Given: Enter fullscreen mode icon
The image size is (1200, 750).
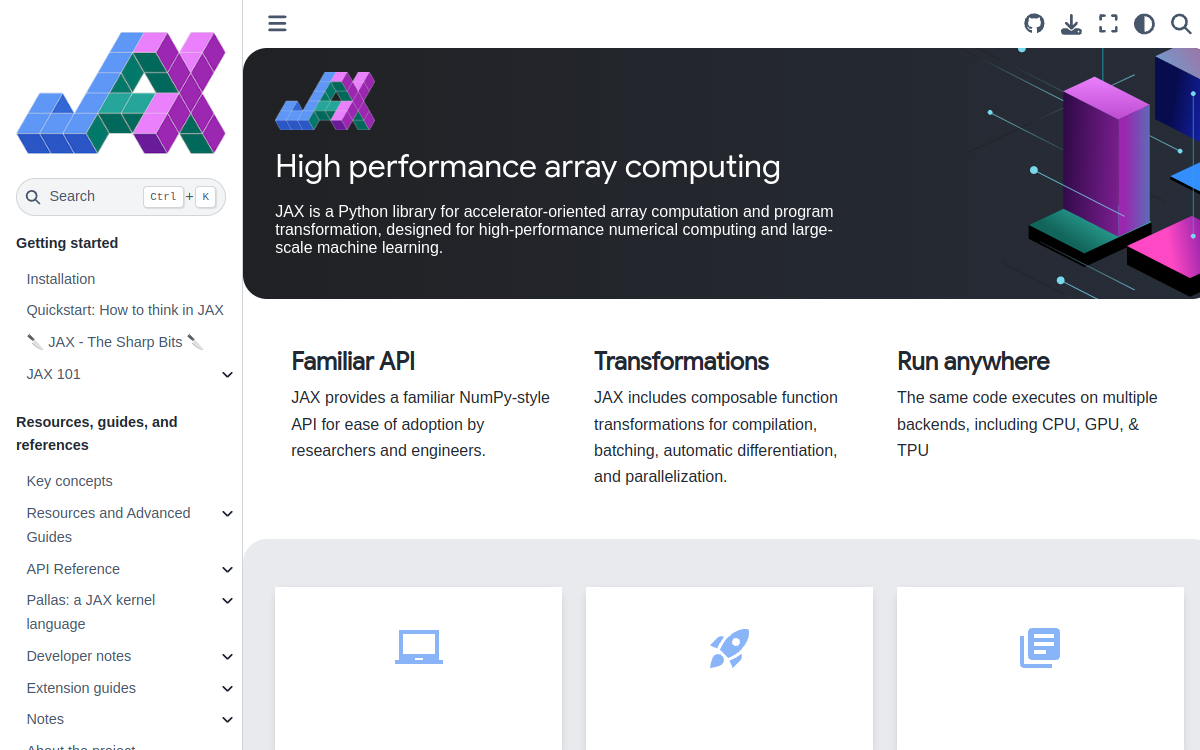Looking at the screenshot, I should click(1108, 23).
